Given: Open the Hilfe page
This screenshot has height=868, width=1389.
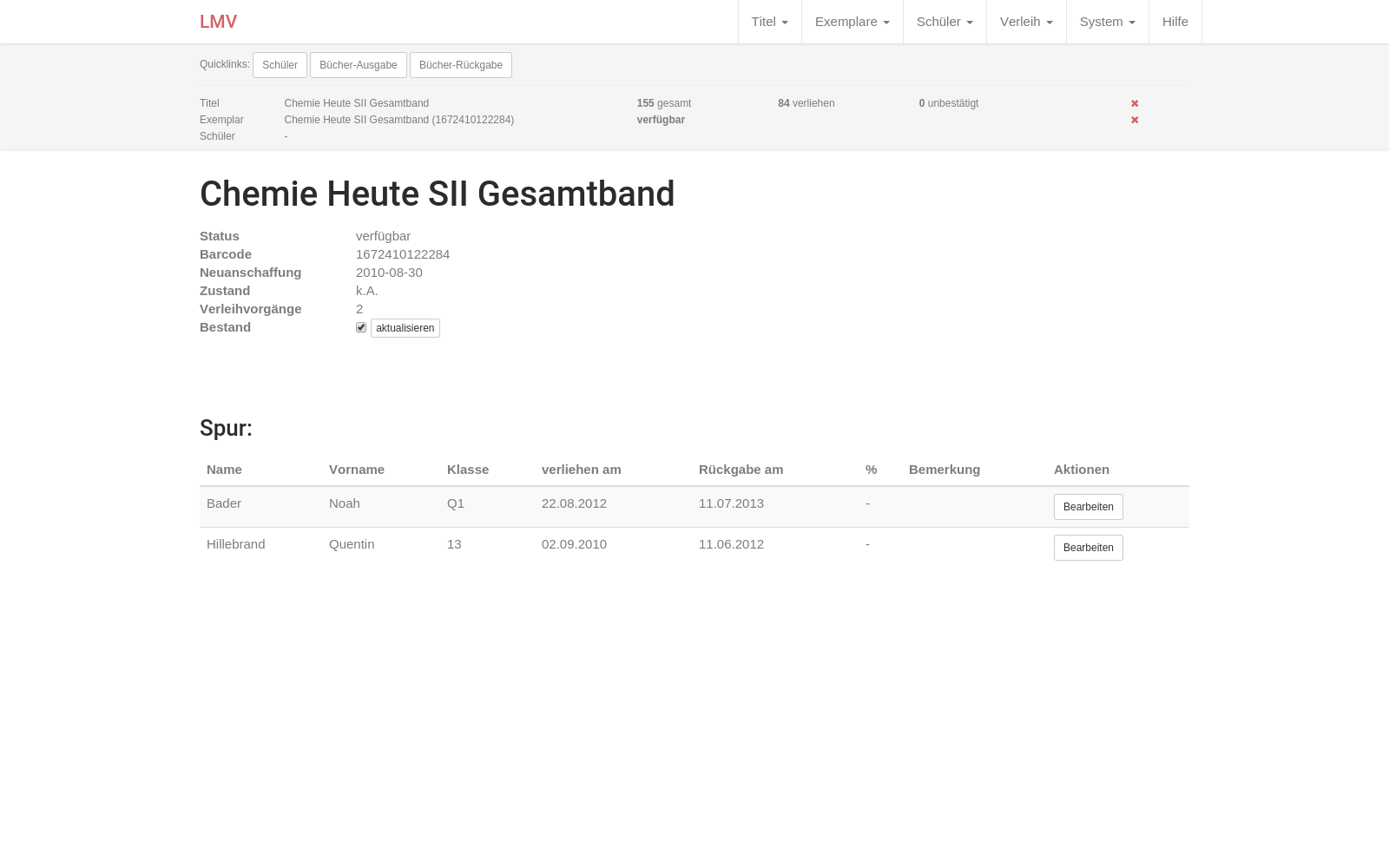Looking at the screenshot, I should point(1175,22).
